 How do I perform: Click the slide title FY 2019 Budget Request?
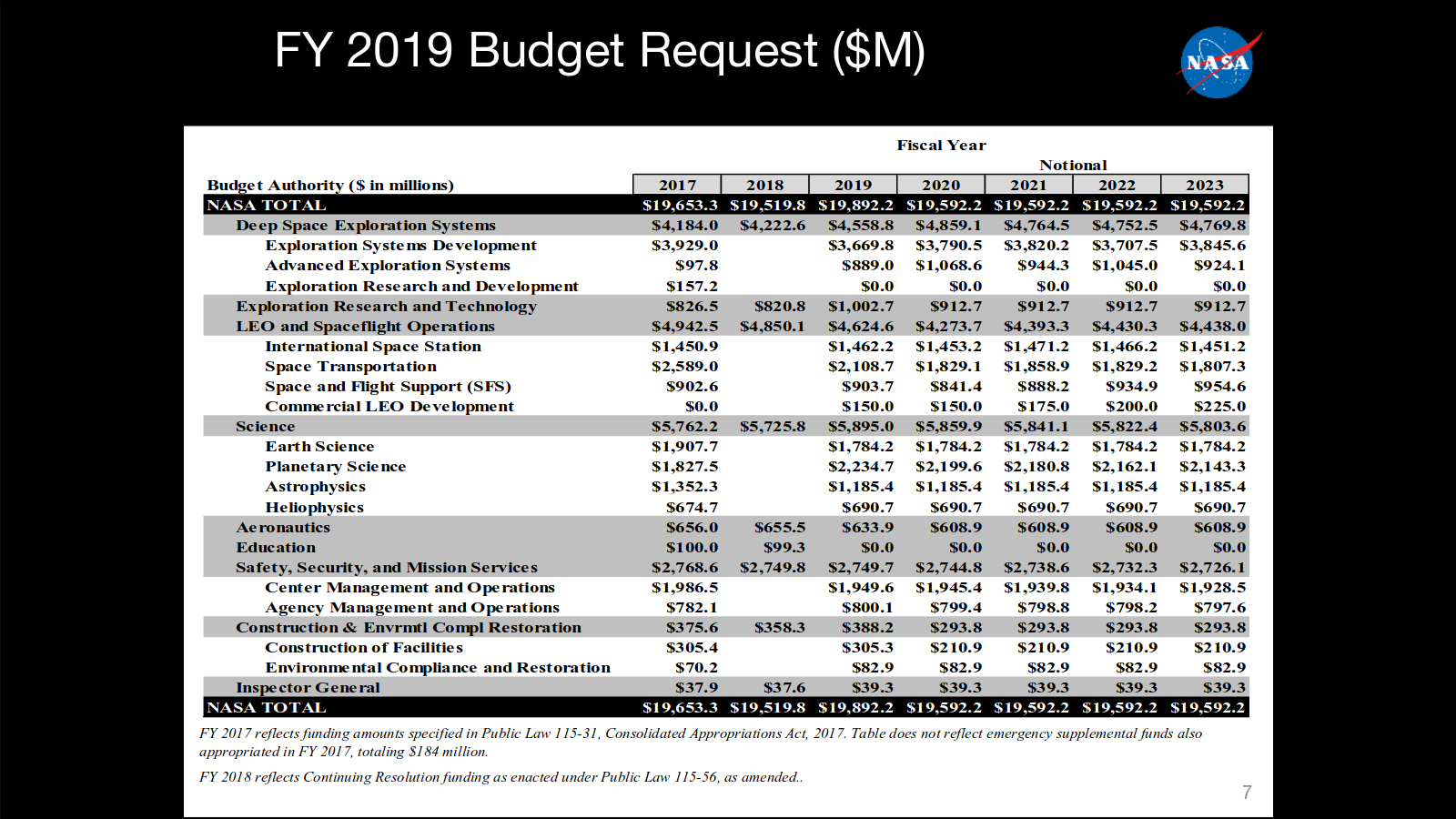[x=600, y=50]
